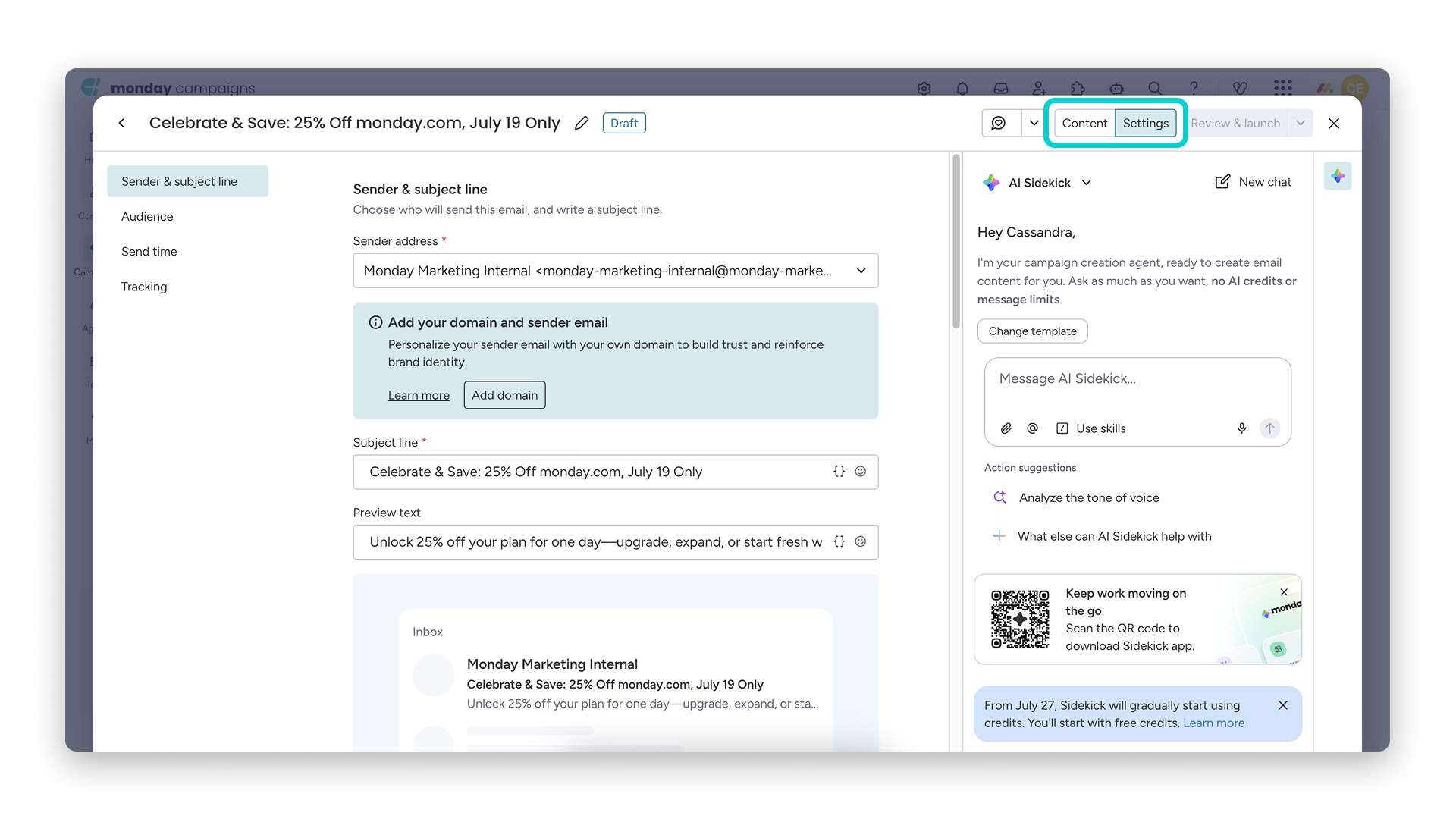Insert a merge tag in Preview text

(x=839, y=541)
